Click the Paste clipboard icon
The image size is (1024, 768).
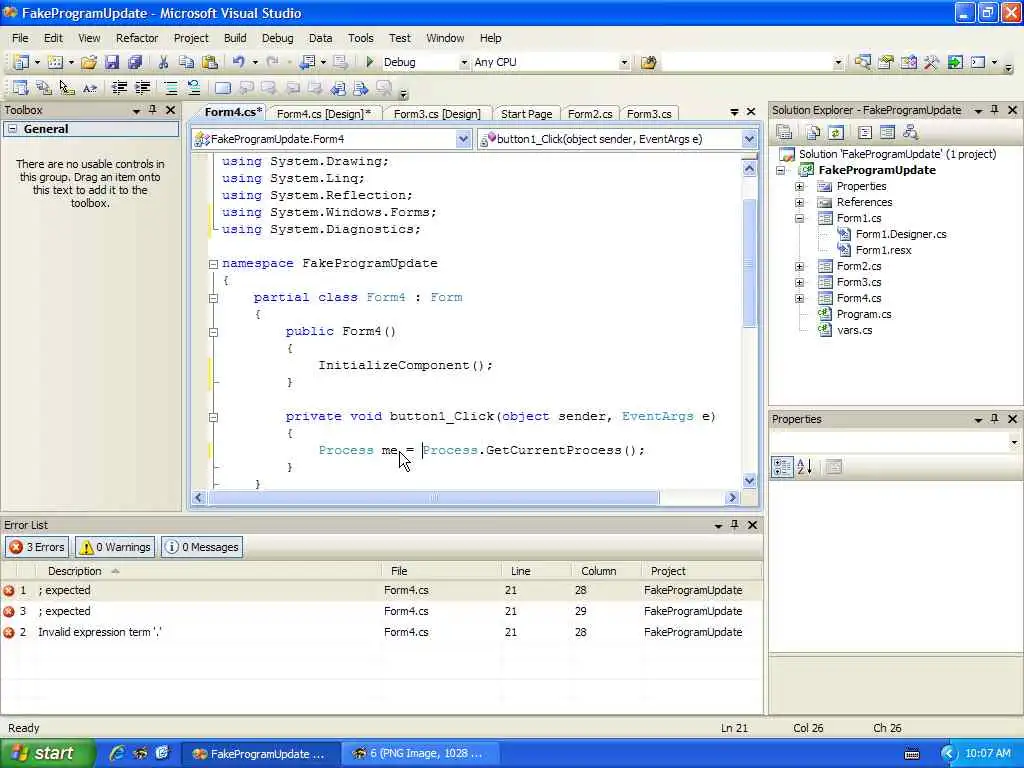pos(210,62)
